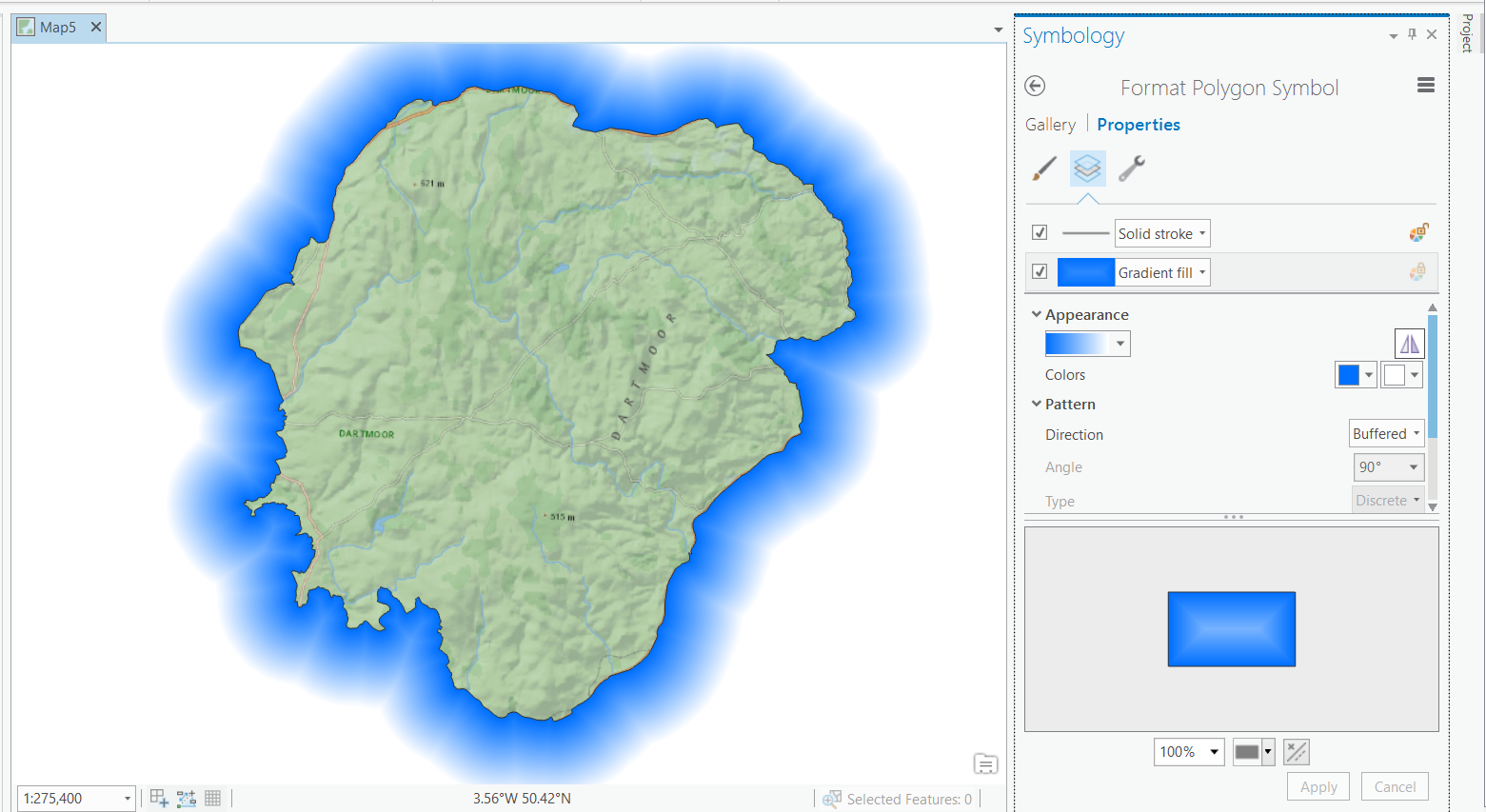Open the map view tab list dropdown arrow
This screenshot has height=812, width=1486.
coord(998,30)
